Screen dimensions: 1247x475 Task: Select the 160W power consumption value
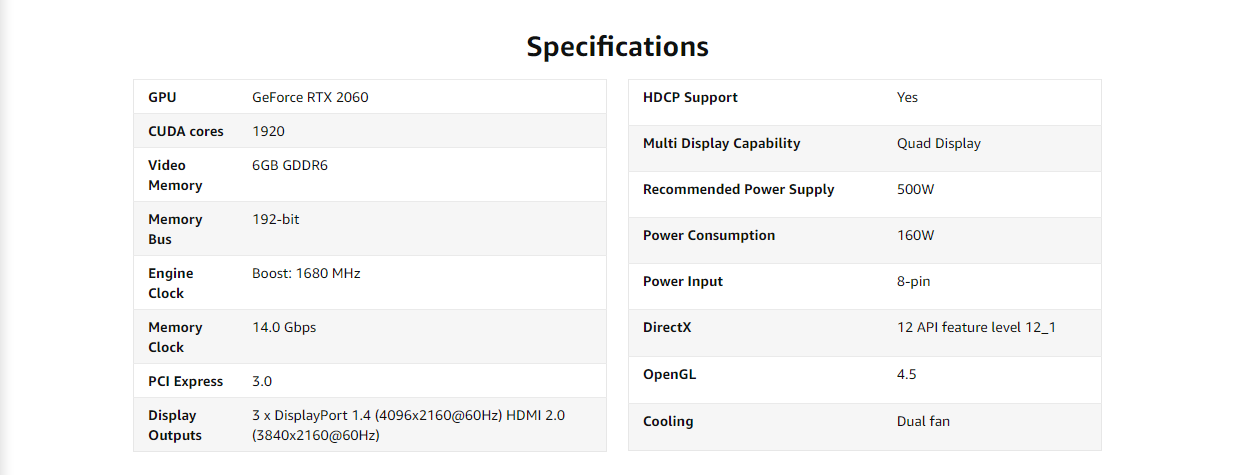point(915,235)
